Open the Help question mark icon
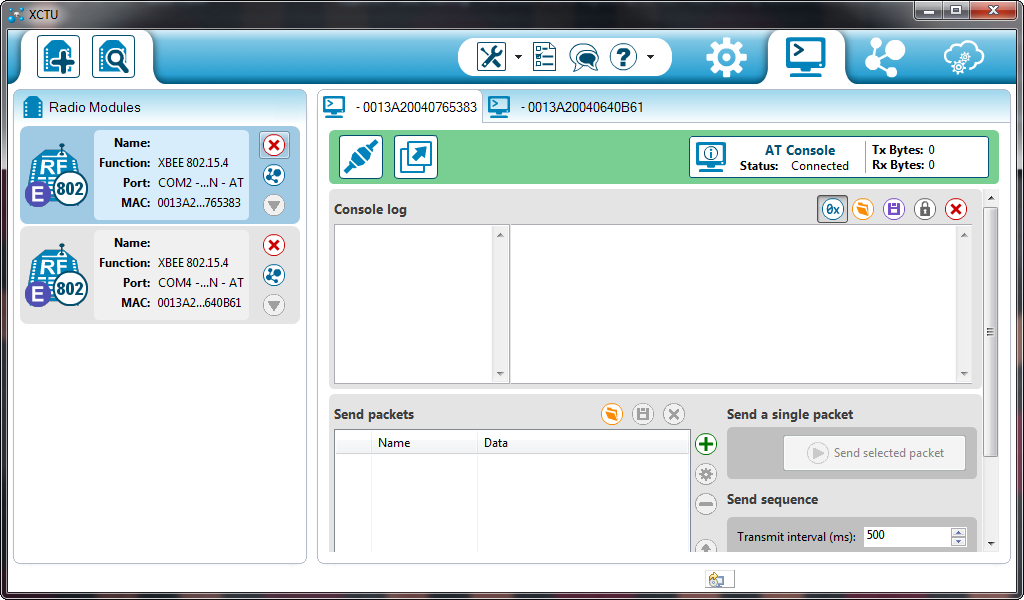The height and width of the screenshot is (600, 1024). coord(623,57)
